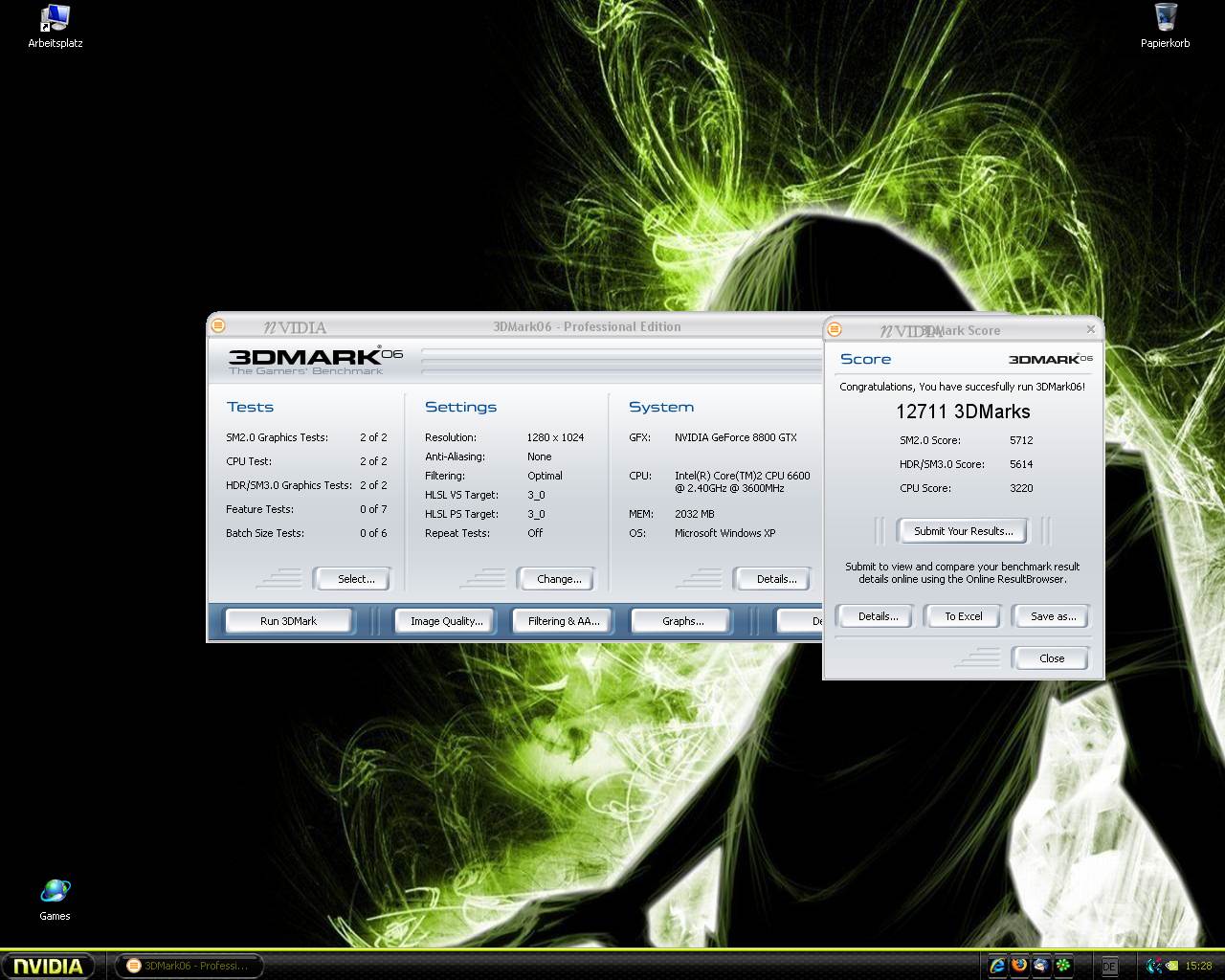Launch Firefox from quick launch
Screen dimensions: 1225x980
[x=1019, y=966]
